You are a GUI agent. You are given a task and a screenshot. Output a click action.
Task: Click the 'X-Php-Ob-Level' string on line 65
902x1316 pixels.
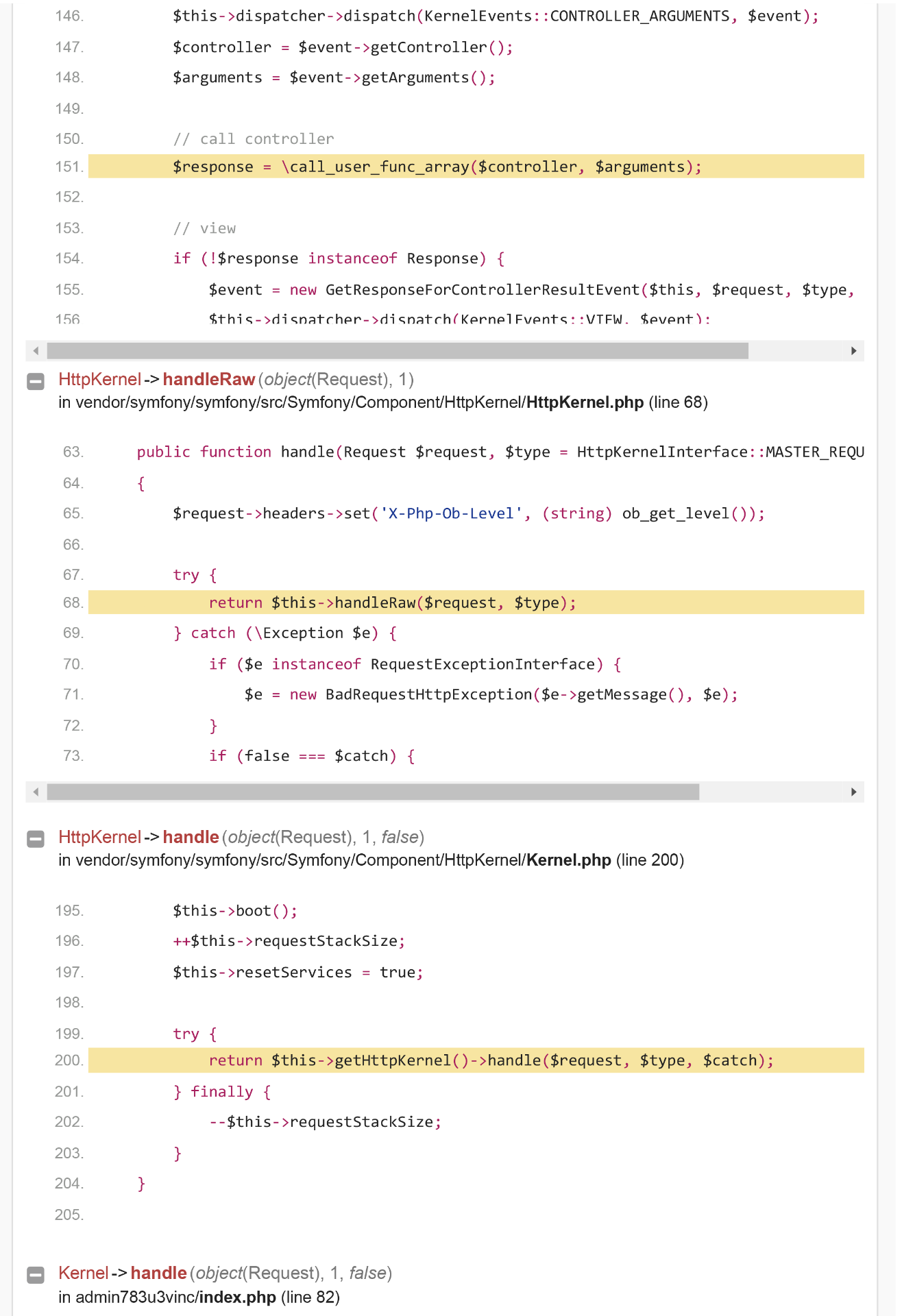click(451, 513)
